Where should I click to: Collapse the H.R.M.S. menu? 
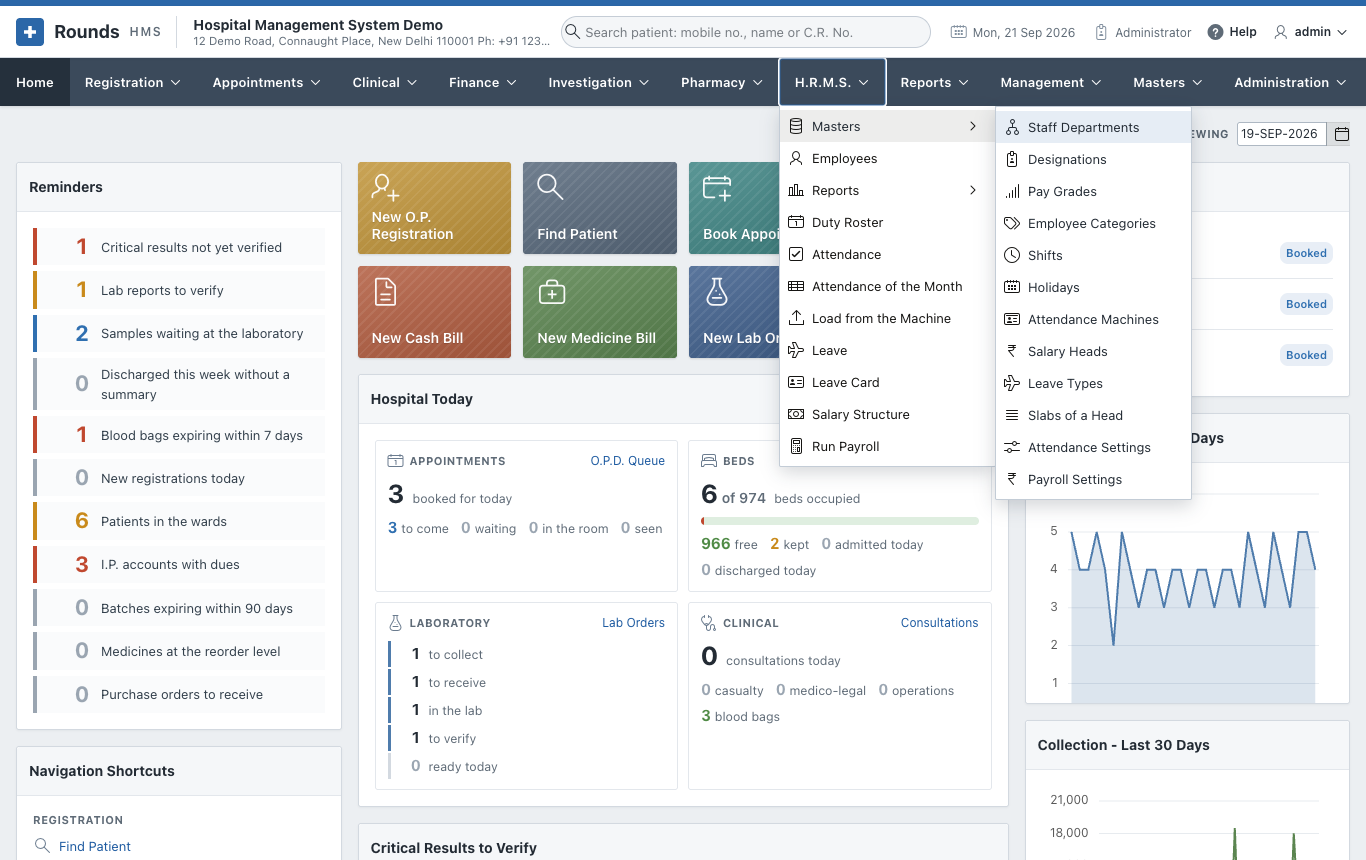(832, 82)
